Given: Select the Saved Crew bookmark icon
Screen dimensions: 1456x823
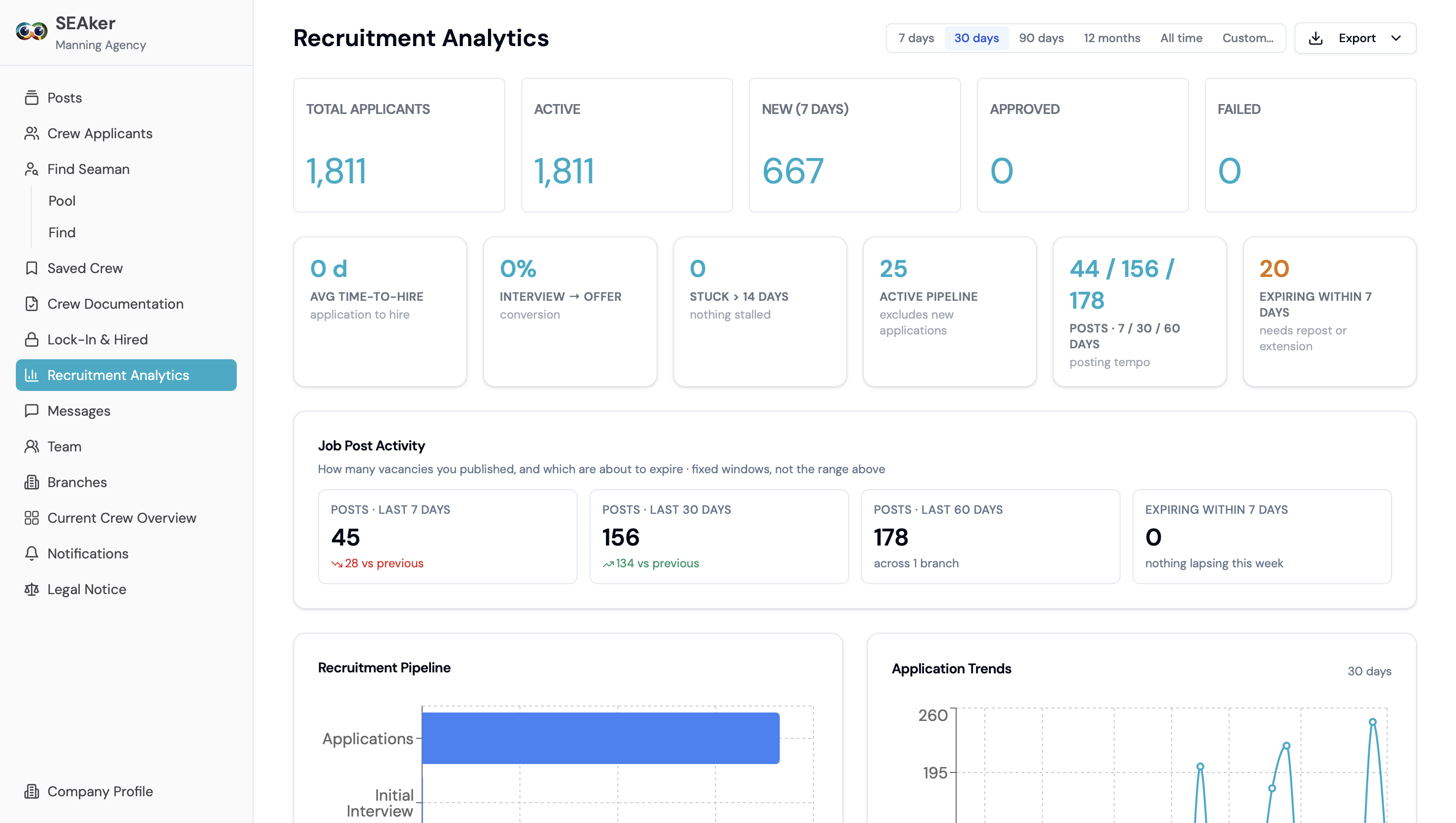Looking at the screenshot, I should pos(32,268).
